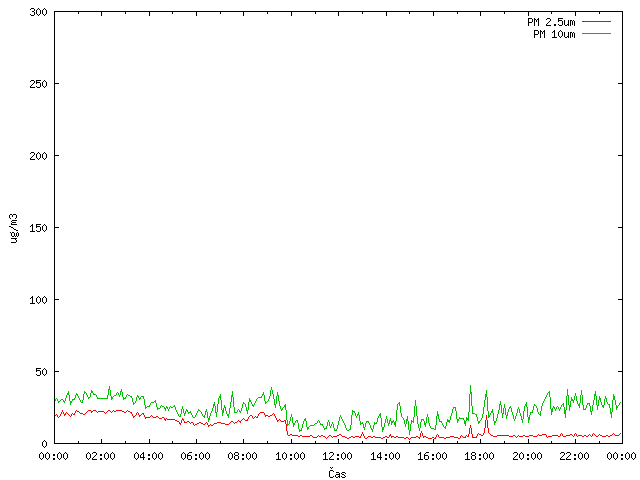Click the 08:00 time axis label
The image size is (640, 480).
(242, 456)
